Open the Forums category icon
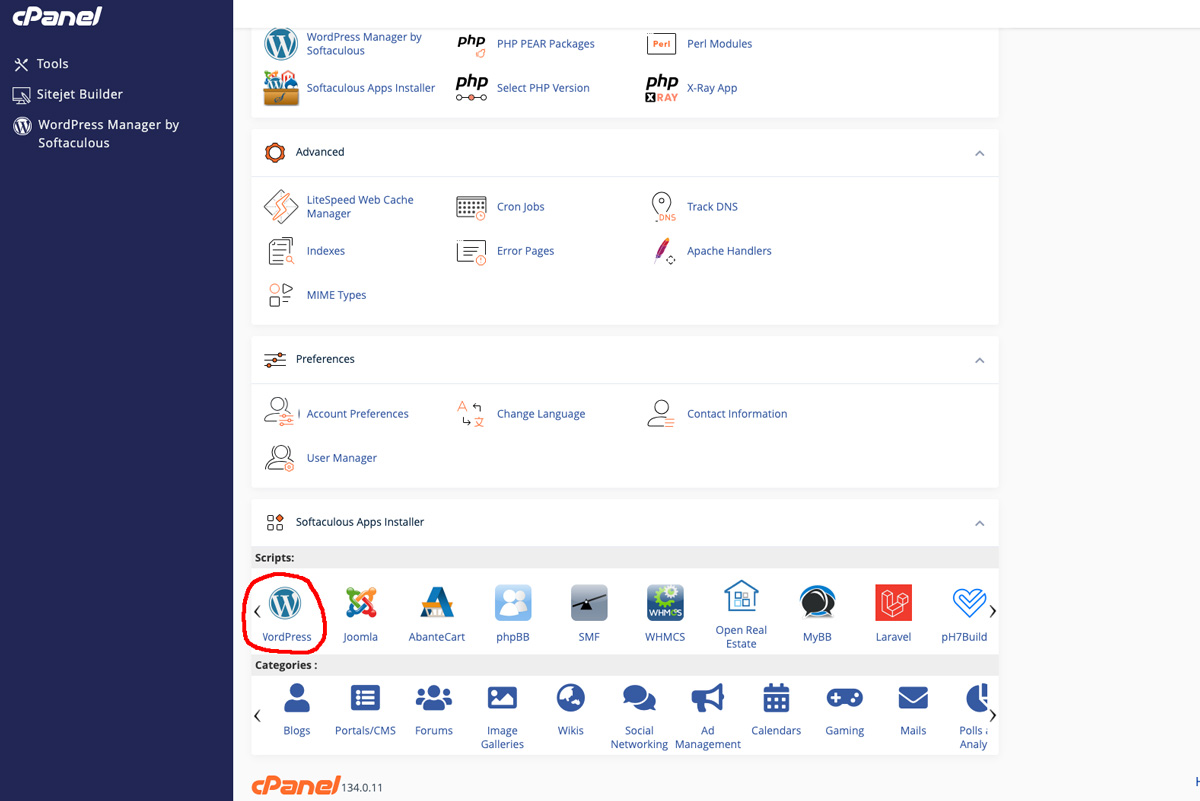The height and width of the screenshot is (801, 1200). [434, 697]
